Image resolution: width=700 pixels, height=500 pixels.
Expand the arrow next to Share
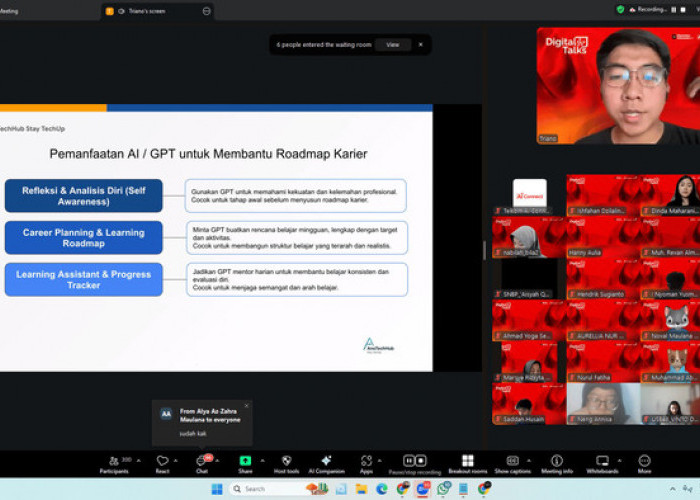260,457
